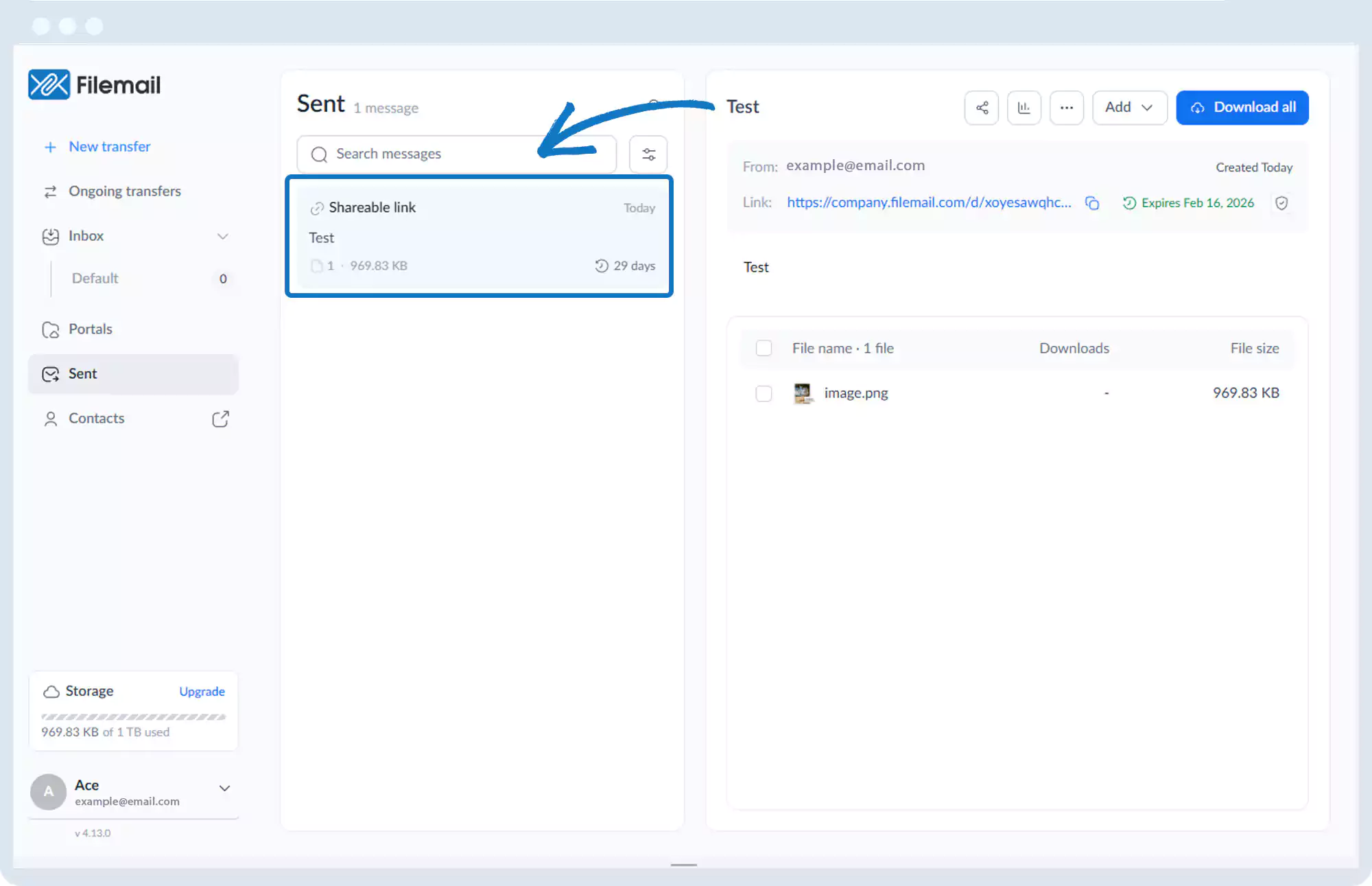Screen dimensions: 1372x886
Task: Expand the Add dropdown
Action: 1129,108
